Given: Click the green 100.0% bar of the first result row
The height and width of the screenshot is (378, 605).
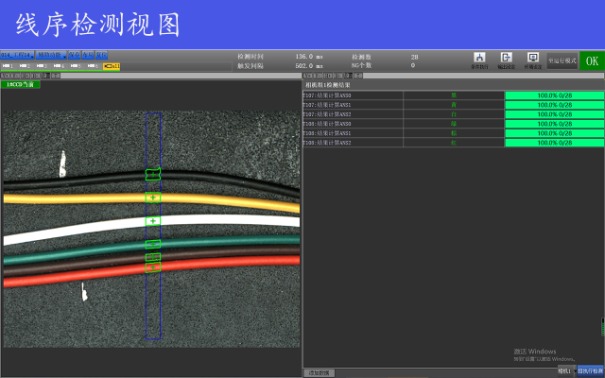Looking at the screenshot, I should click(x=554, y=95).
